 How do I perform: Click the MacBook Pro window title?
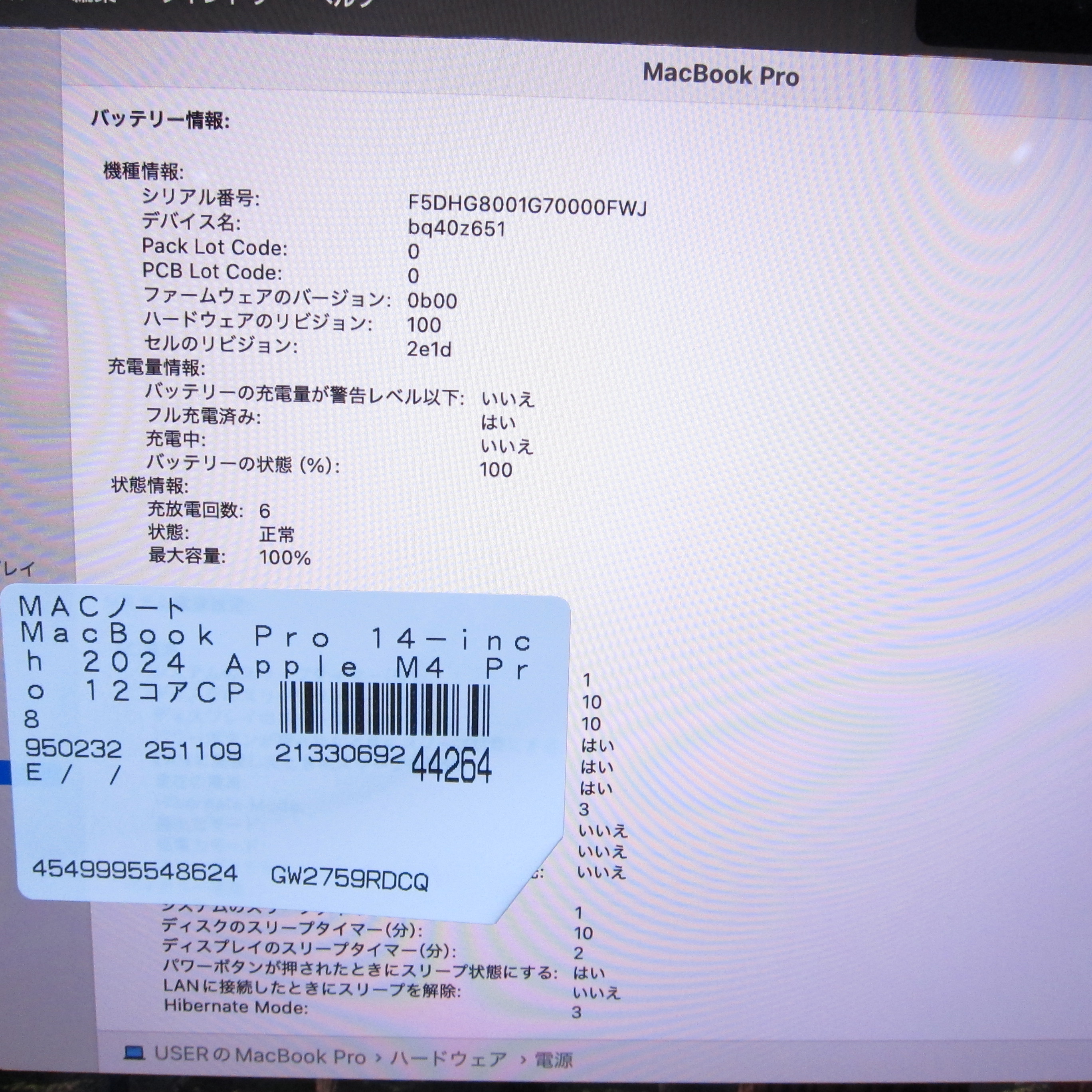pyautogui.click(x=721, y=75)
